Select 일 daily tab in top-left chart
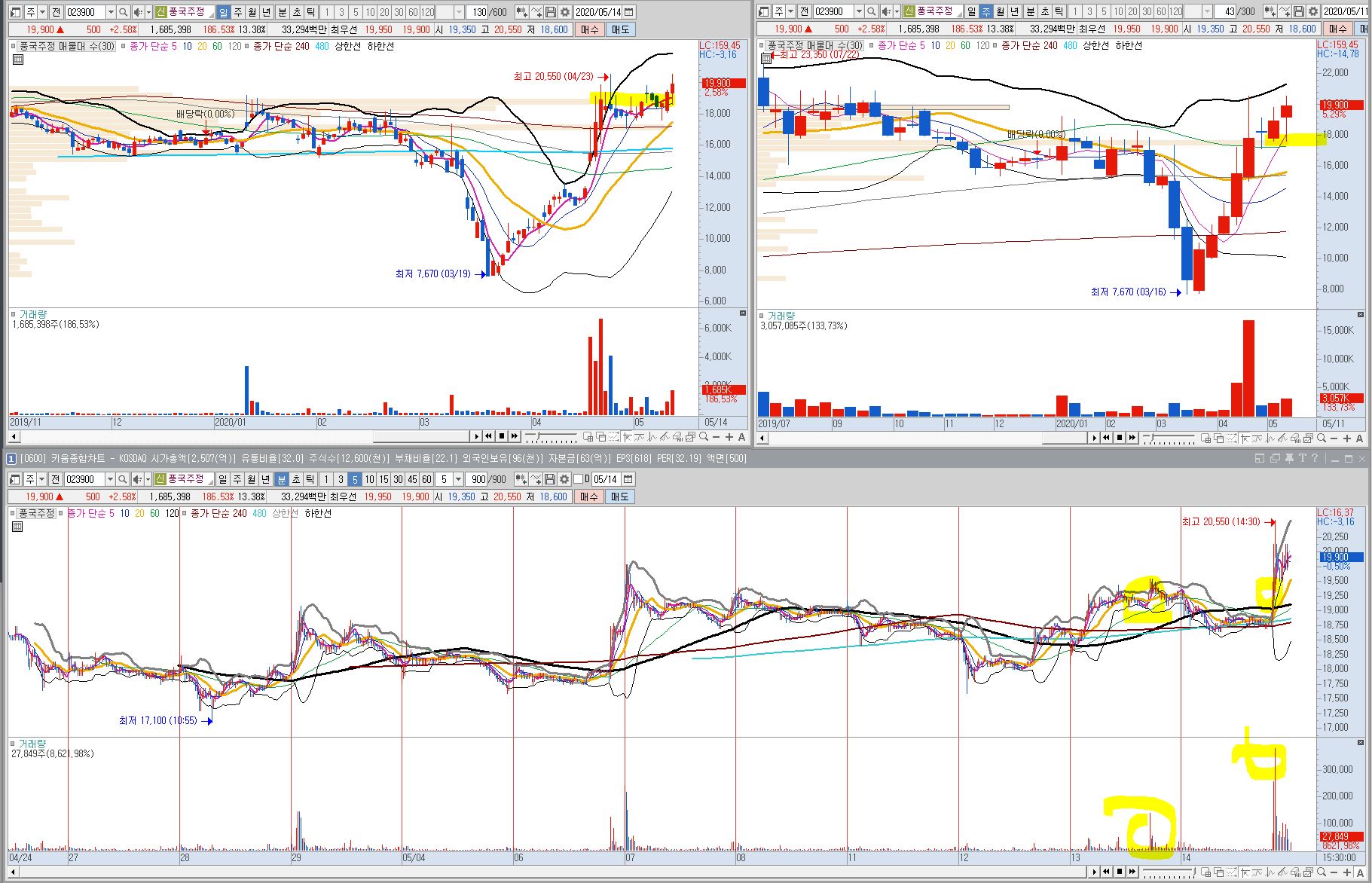This screenshot has height=883, width=1372. [x=223, y=12]
